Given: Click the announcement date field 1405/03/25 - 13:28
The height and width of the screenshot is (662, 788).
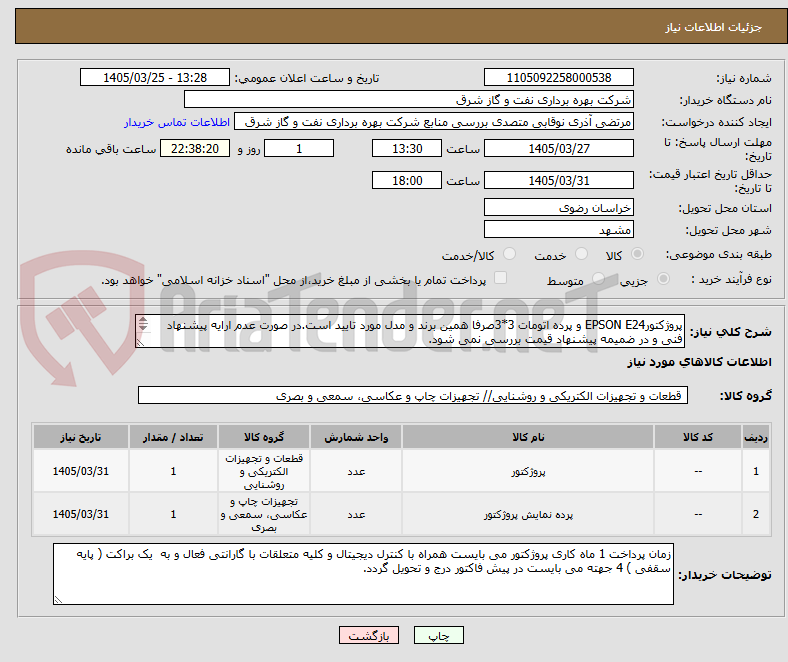Looking at the screenshot, I should (x=155, y=78).
